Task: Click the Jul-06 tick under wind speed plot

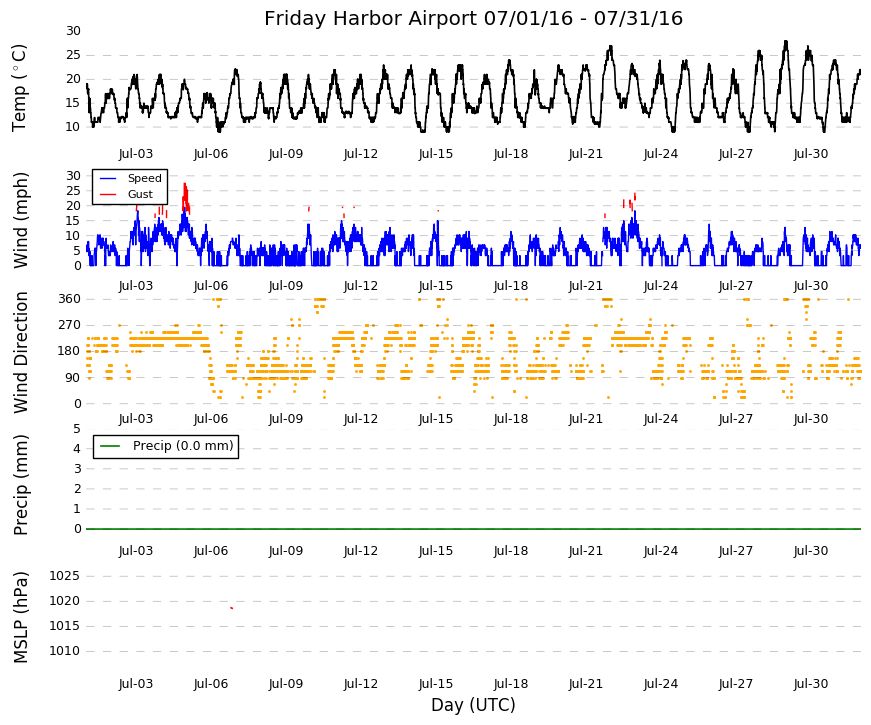Action: pyautogui.click(x=211, y=286)
